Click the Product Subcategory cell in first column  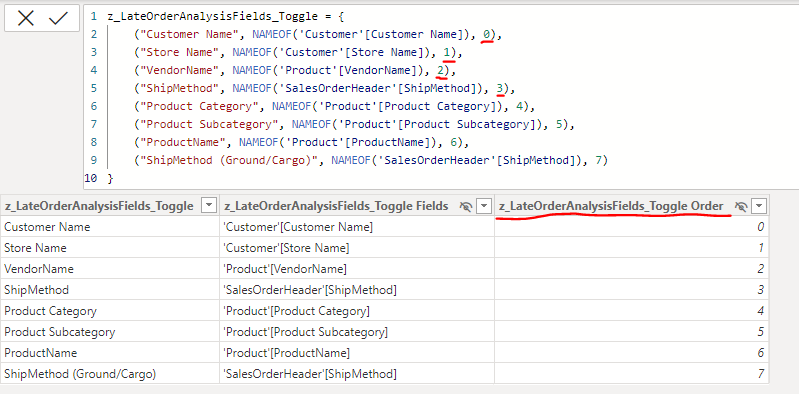tap(110, 332)
